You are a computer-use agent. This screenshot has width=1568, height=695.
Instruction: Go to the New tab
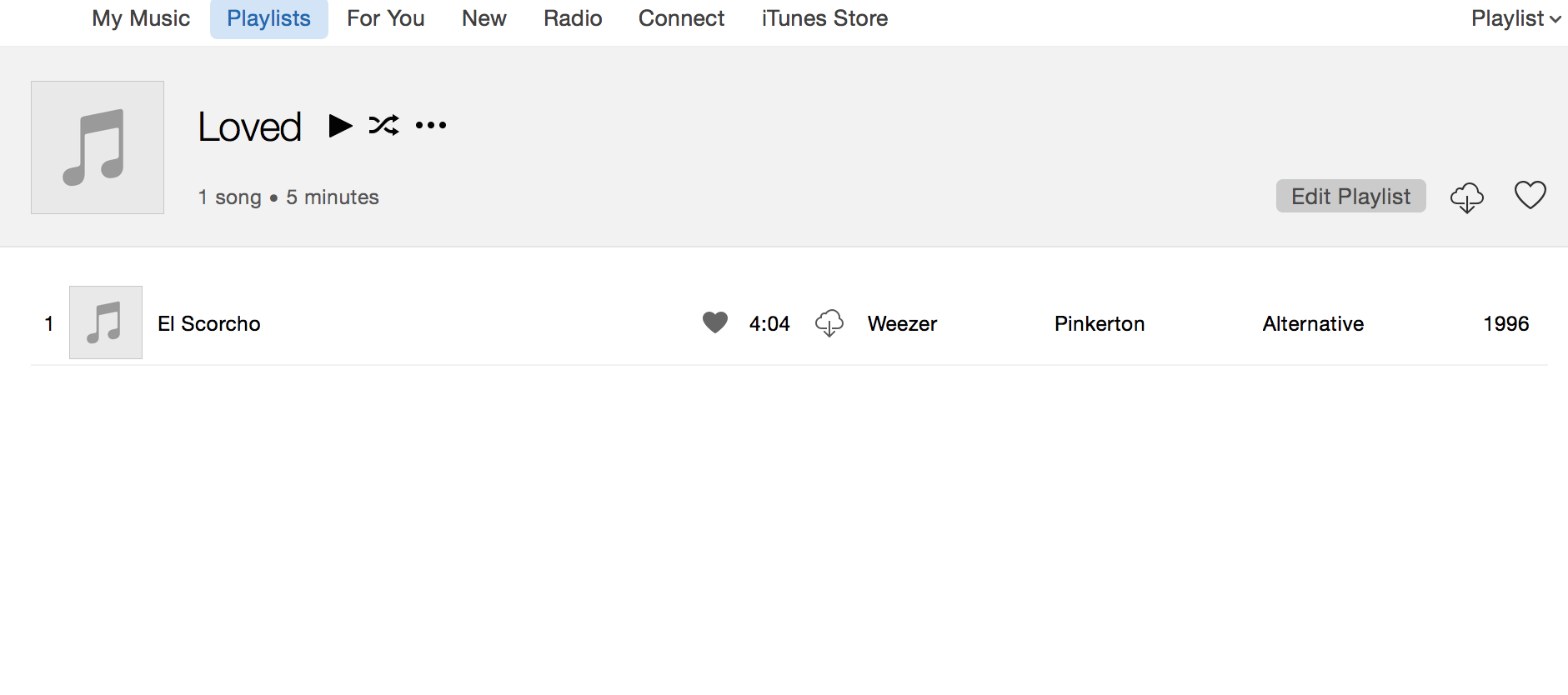(484, 18)
